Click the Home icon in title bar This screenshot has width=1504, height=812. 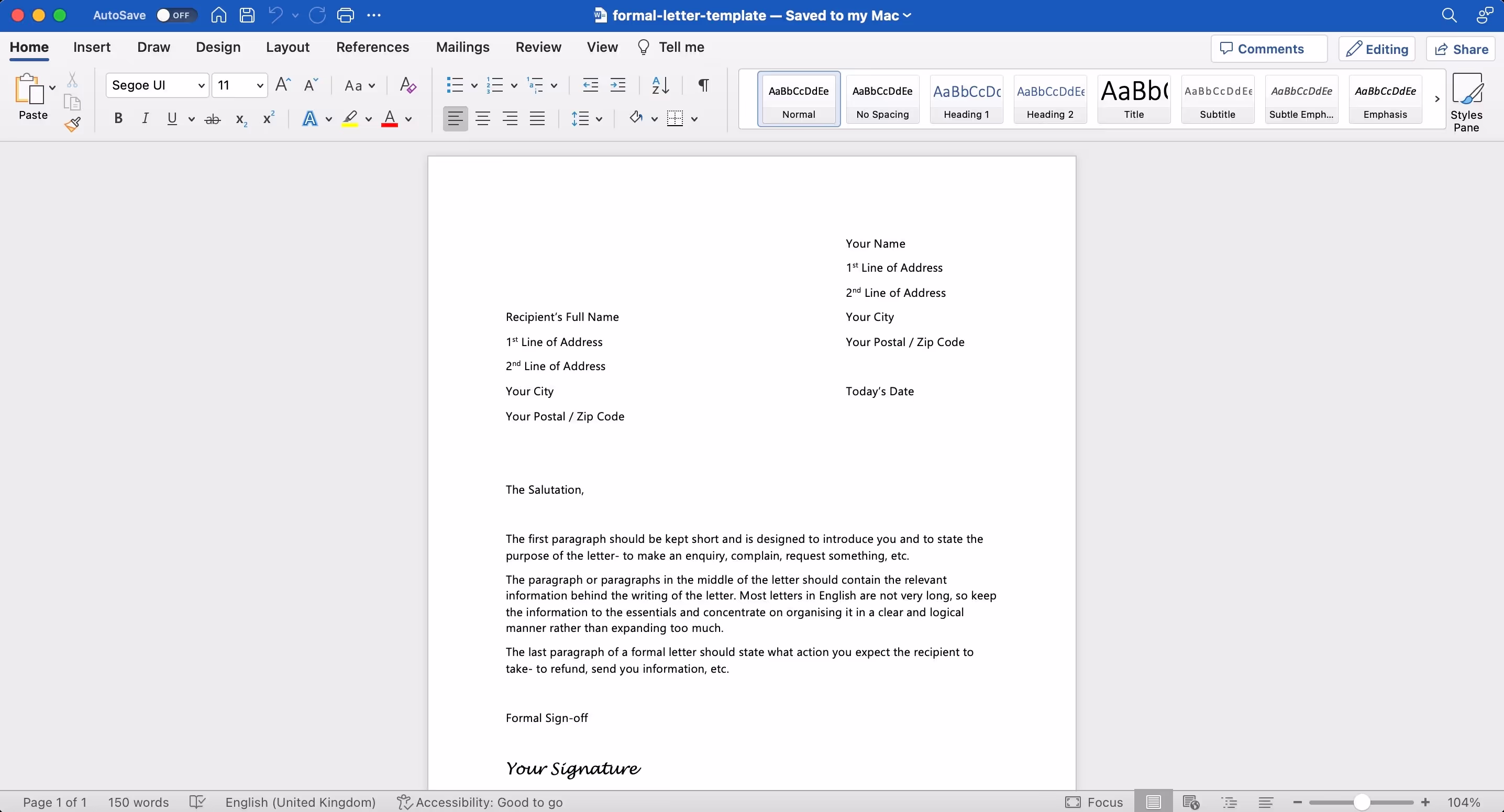219,15
